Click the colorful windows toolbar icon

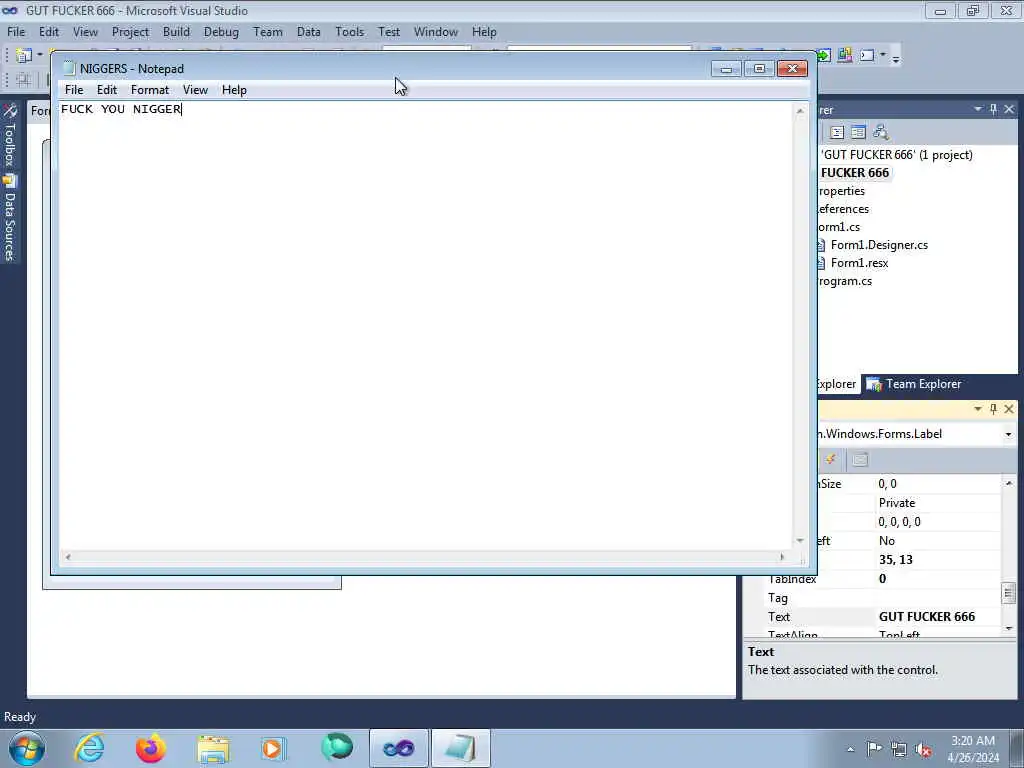pyautogui.click(x=844, y=56)
